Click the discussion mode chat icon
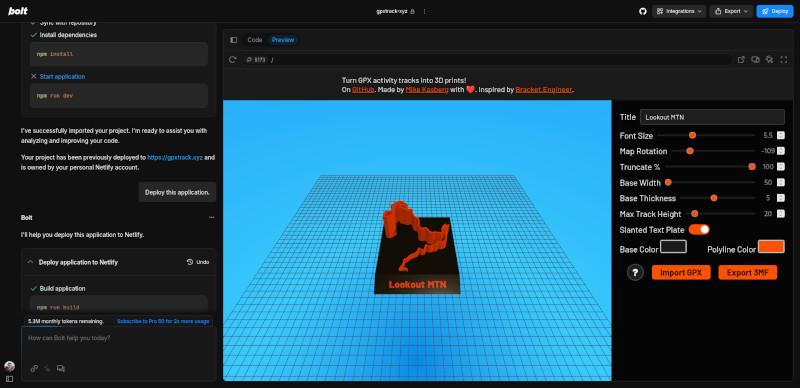Screen dimensions: 800x388 click(x=61, y=368)
